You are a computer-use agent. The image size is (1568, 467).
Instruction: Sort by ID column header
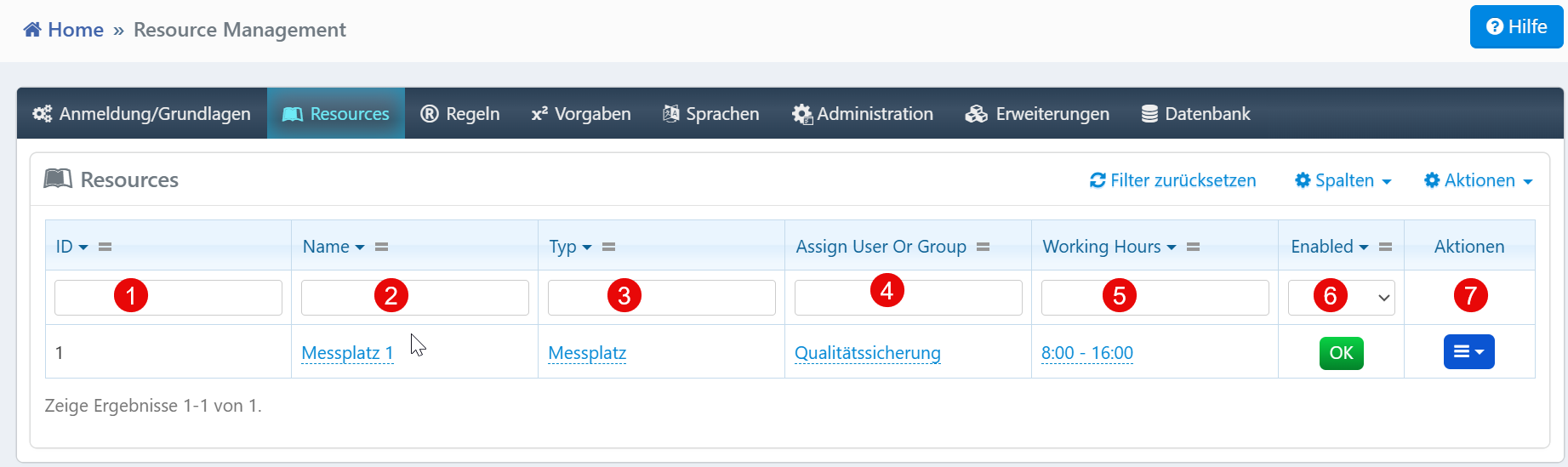[x=71, y=247]
